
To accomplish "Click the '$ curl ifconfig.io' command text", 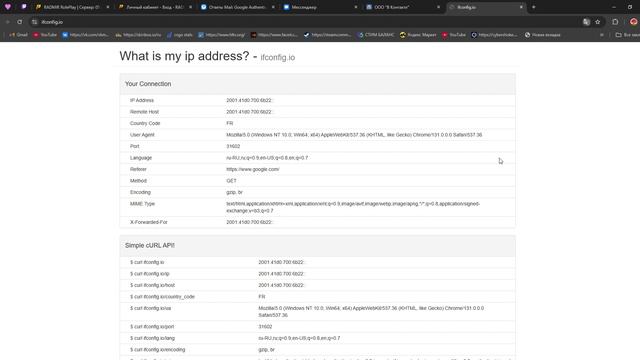I will pos(147,262).
